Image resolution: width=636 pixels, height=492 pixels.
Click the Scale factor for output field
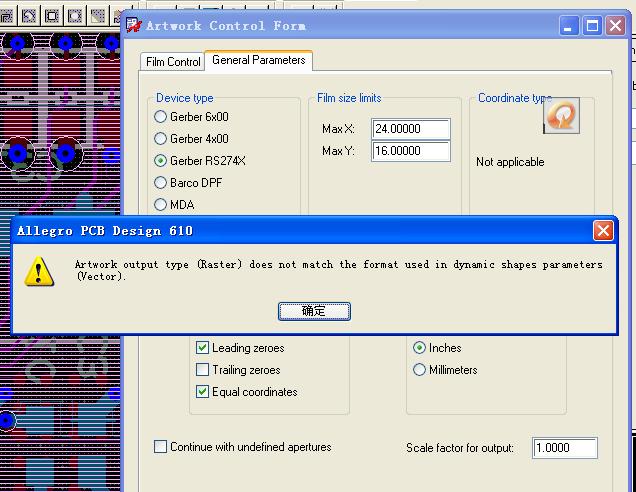pyautogui.click(x=564, y=448)
